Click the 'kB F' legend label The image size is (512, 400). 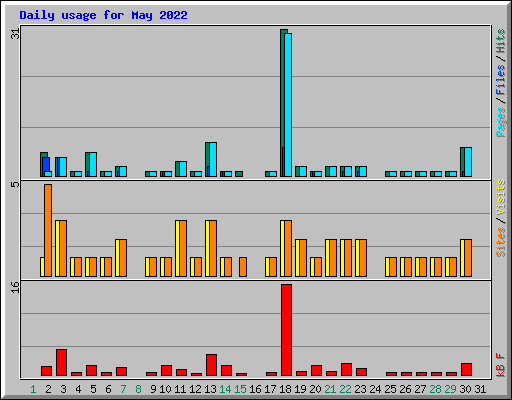pyautogui.click(x=500, y=365)
